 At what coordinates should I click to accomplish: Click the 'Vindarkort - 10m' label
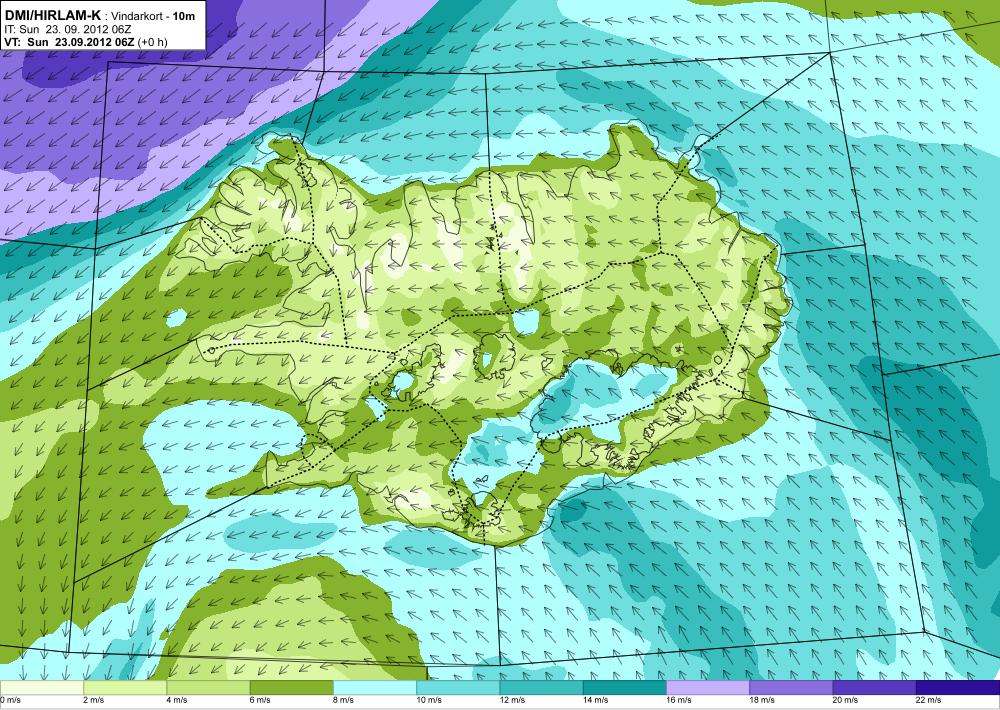coord(154,17)
